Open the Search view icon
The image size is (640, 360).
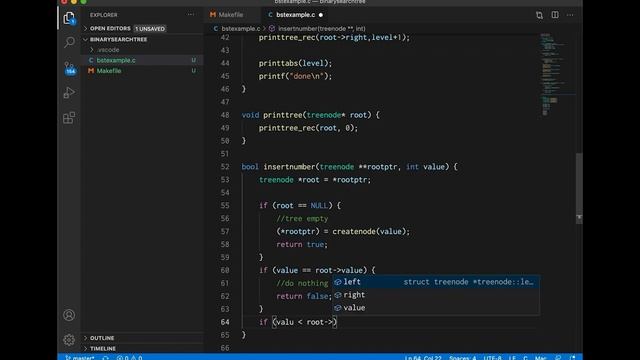click(69, 42)
